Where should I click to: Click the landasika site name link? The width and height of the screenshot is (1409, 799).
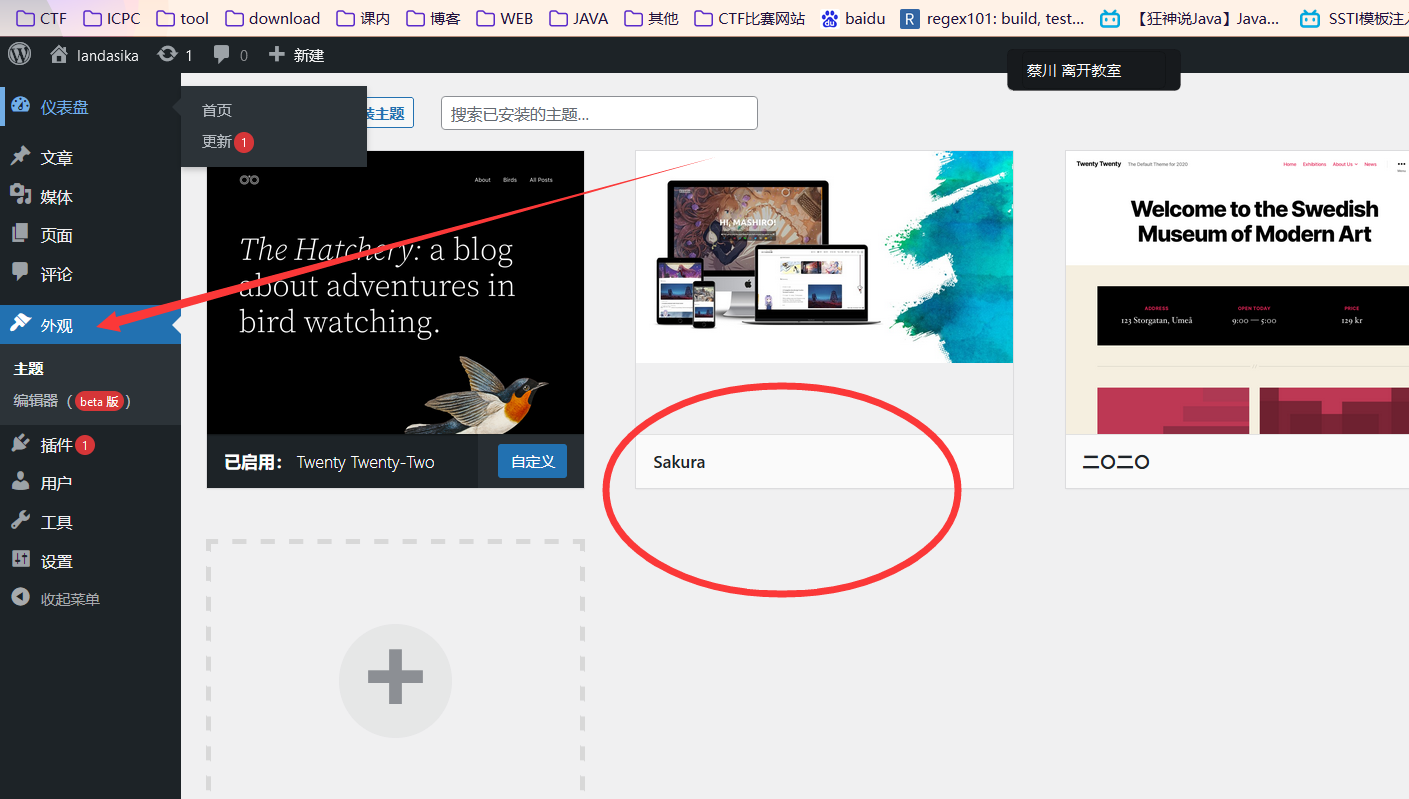[108, 55]
